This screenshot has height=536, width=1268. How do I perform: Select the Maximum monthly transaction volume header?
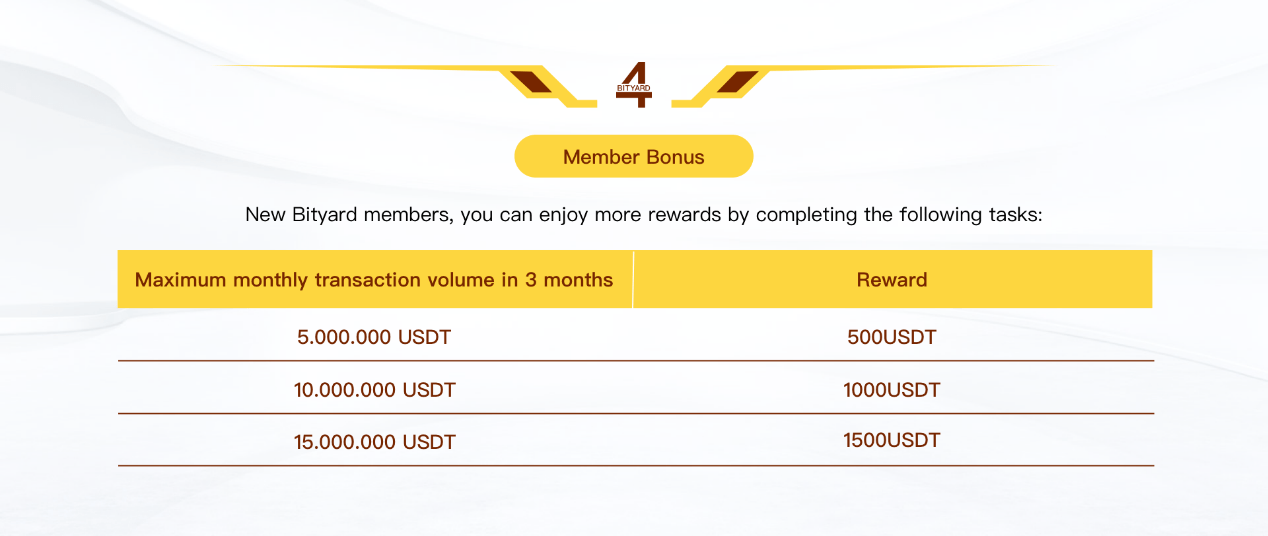point(374,279)
